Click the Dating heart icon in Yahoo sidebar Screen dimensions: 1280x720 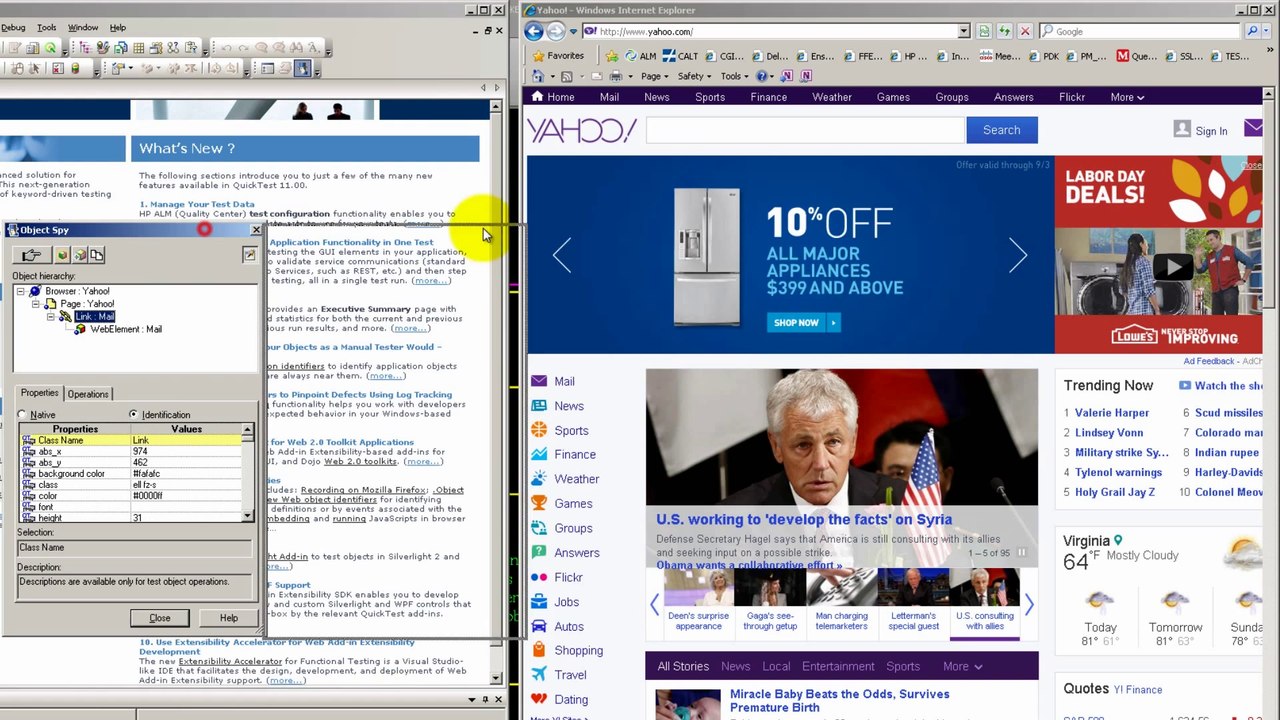tap(539, 699)
